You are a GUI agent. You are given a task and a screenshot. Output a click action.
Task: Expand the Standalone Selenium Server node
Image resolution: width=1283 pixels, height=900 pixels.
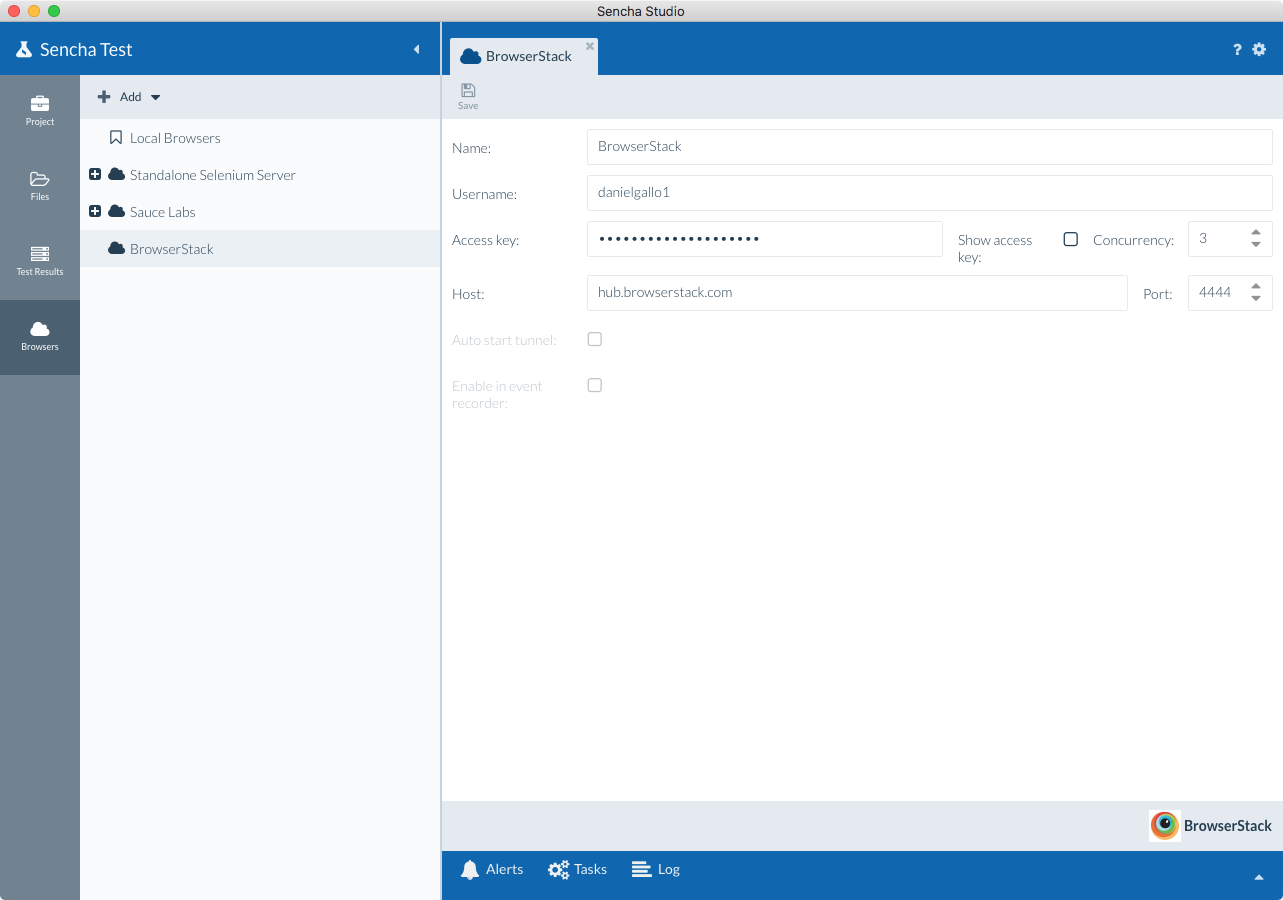(x=95, y=174)
